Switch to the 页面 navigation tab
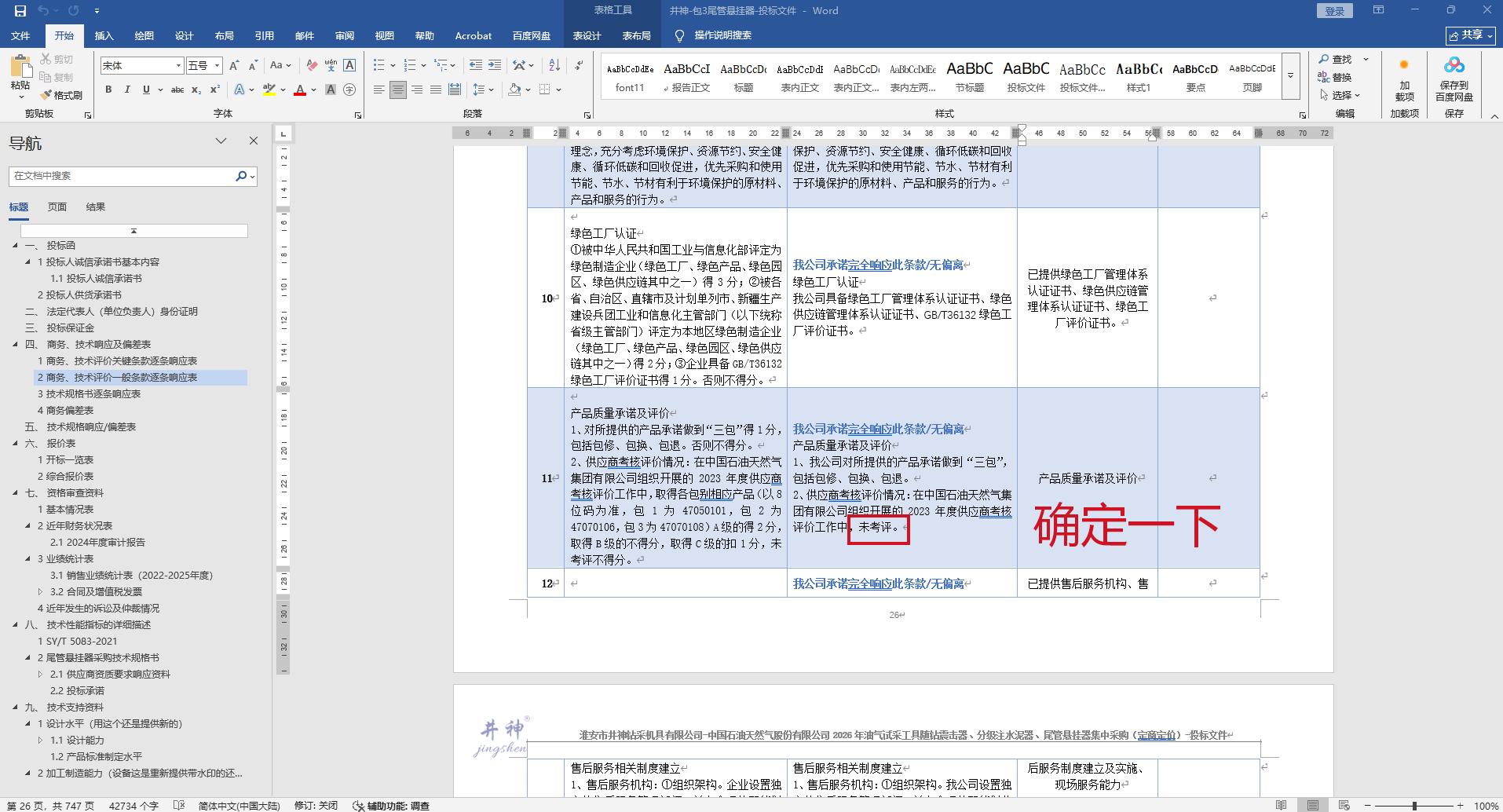The width and height of the screenshot is (1503, 812). pyautogui.click(x=57, y=207)
